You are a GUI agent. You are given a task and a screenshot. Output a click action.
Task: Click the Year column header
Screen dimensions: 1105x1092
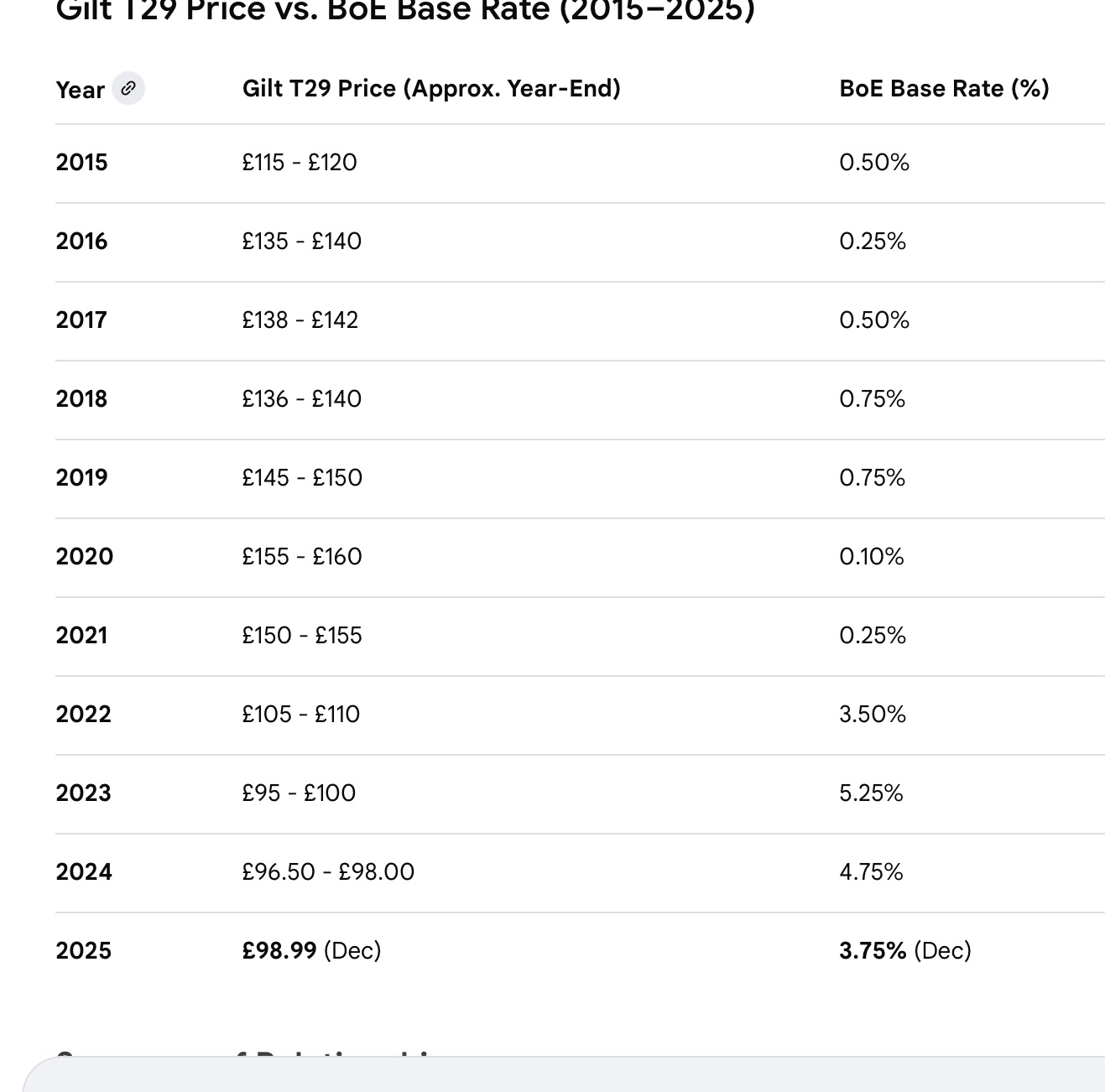(x=80, y=90)
